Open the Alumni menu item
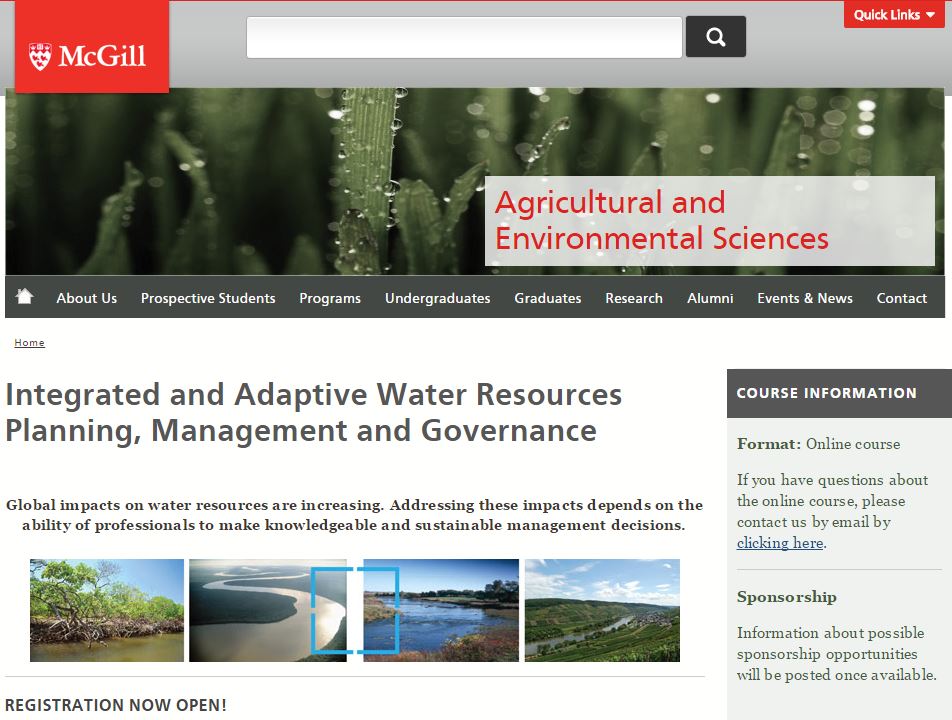The width and height of the screenshot is (952, 720). pos(710,298)
